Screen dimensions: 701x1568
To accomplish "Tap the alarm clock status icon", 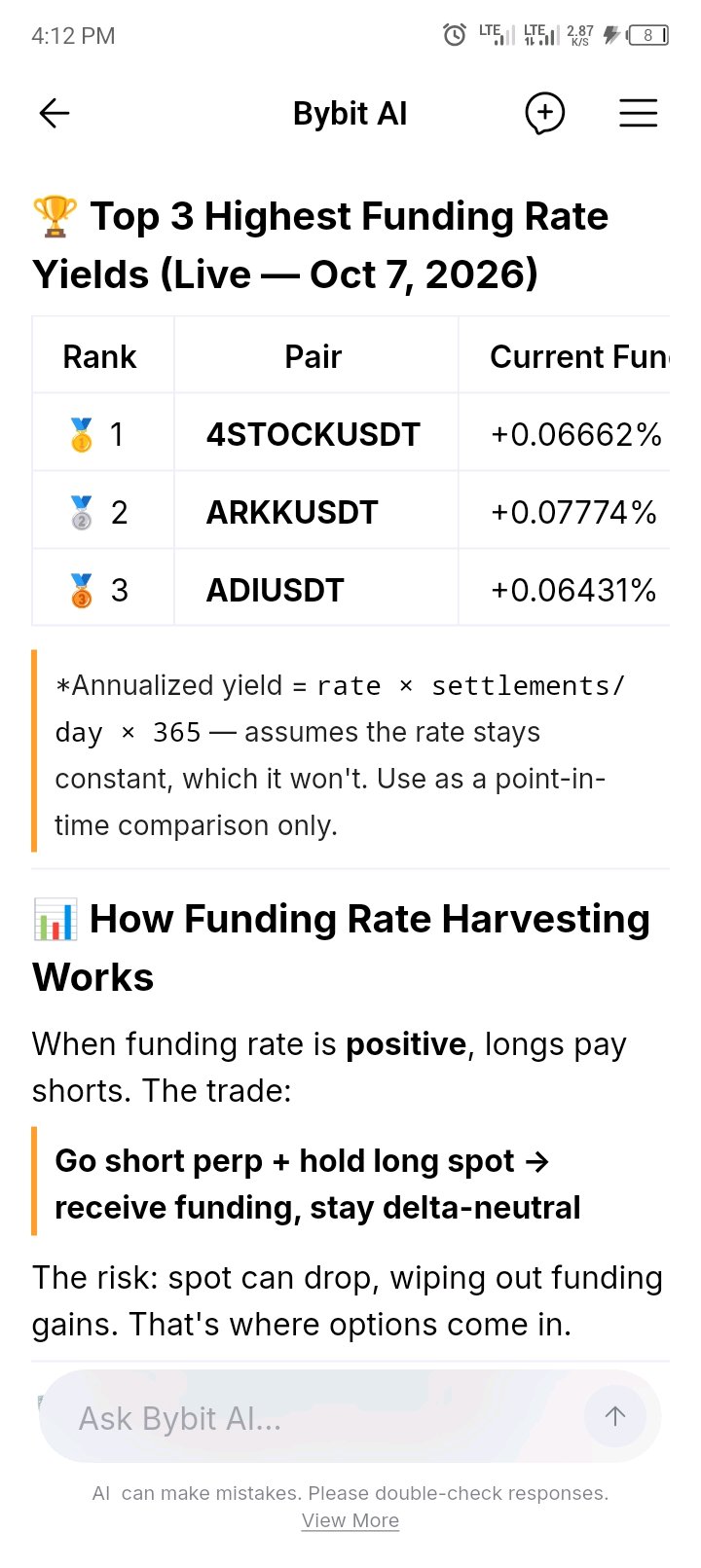I will point(455,36).
